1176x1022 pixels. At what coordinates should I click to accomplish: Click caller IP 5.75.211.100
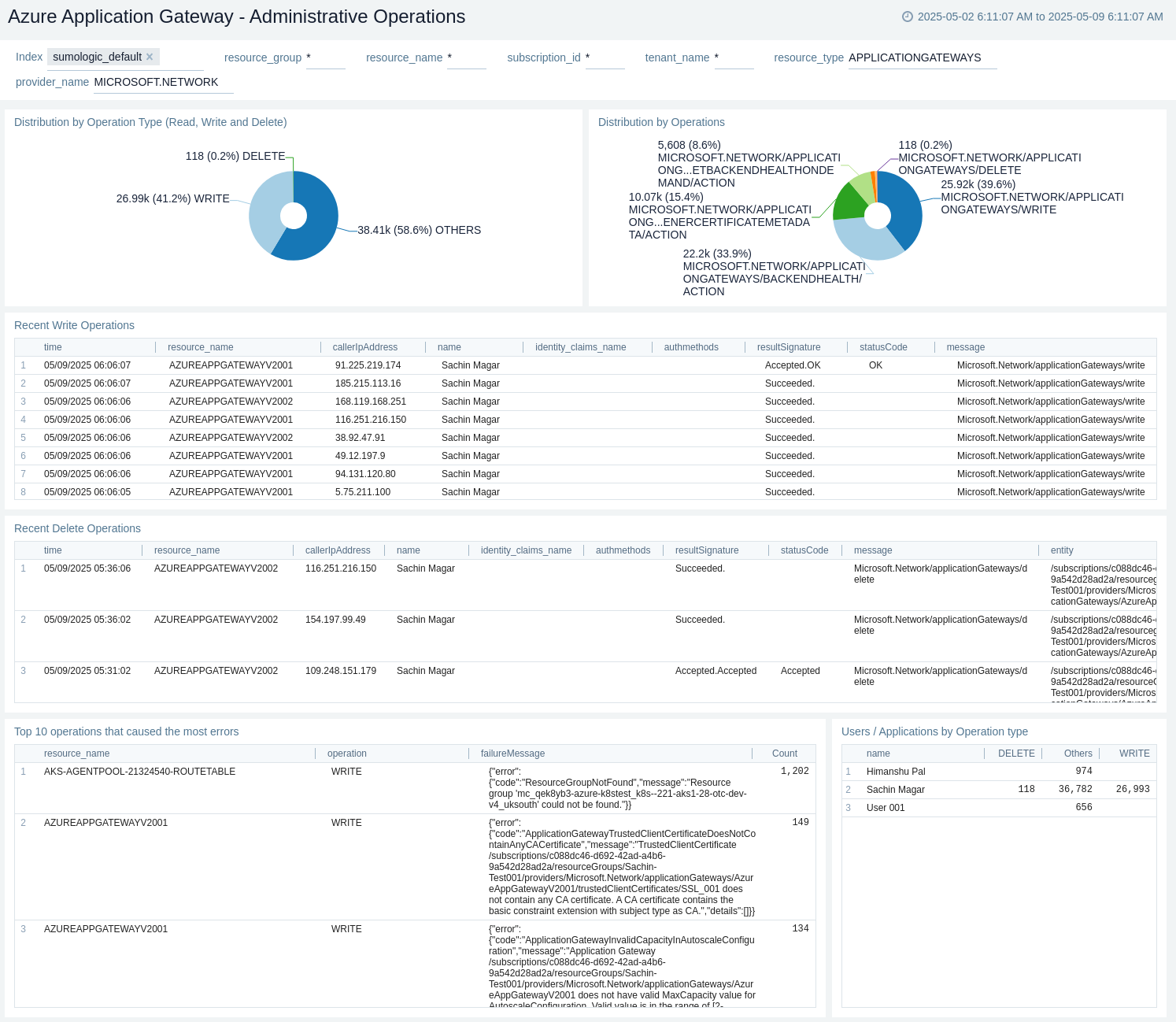pyautogui.click(x=363, y=492)
